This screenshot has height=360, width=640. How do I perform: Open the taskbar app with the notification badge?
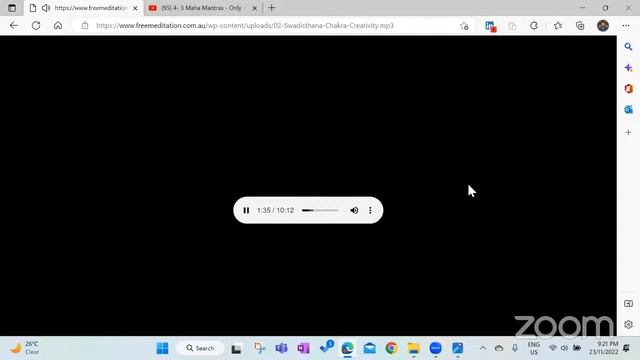(x=326, y=347)
